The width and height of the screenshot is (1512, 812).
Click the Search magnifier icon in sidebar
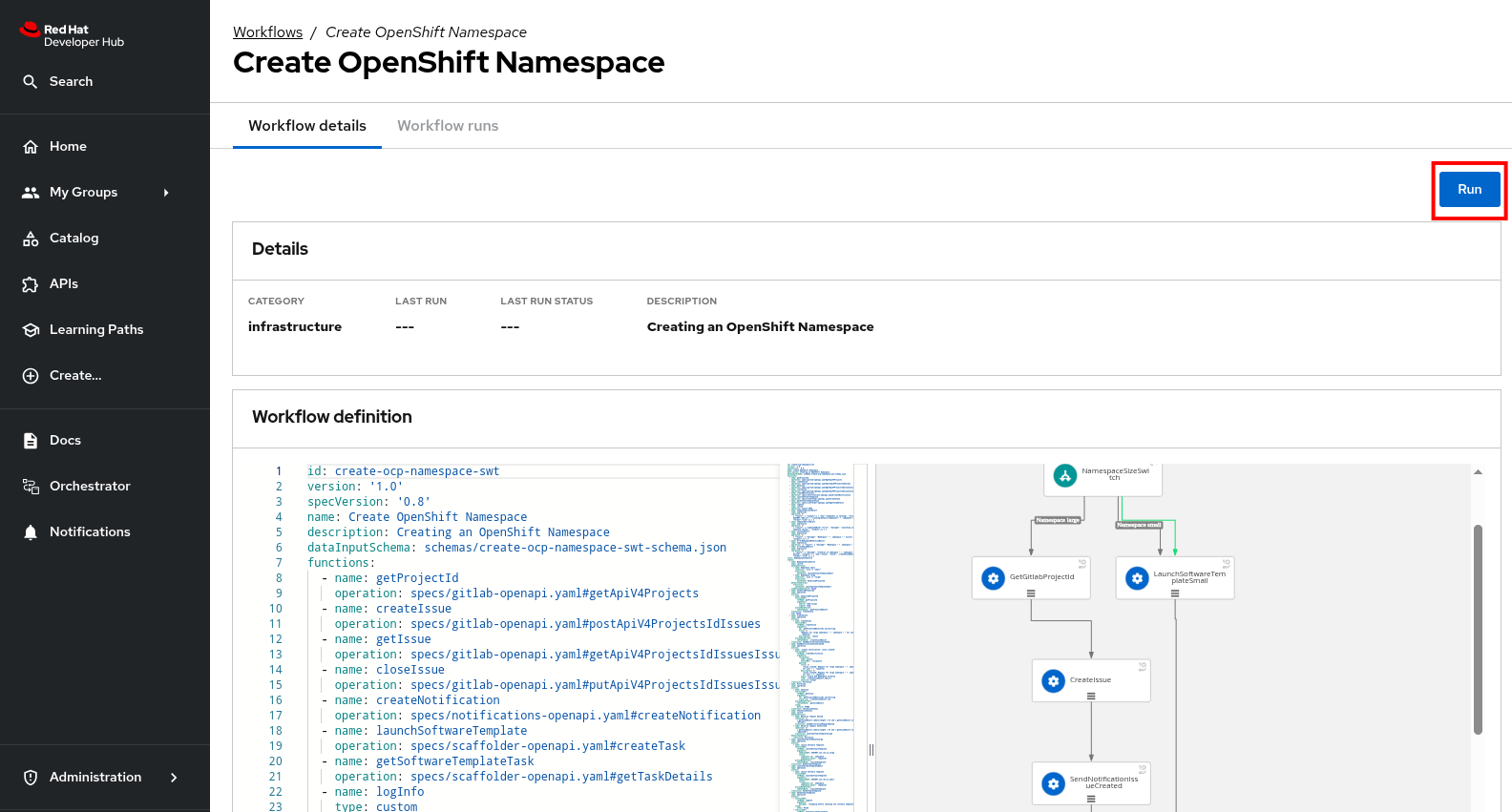[x=31, y=82]
